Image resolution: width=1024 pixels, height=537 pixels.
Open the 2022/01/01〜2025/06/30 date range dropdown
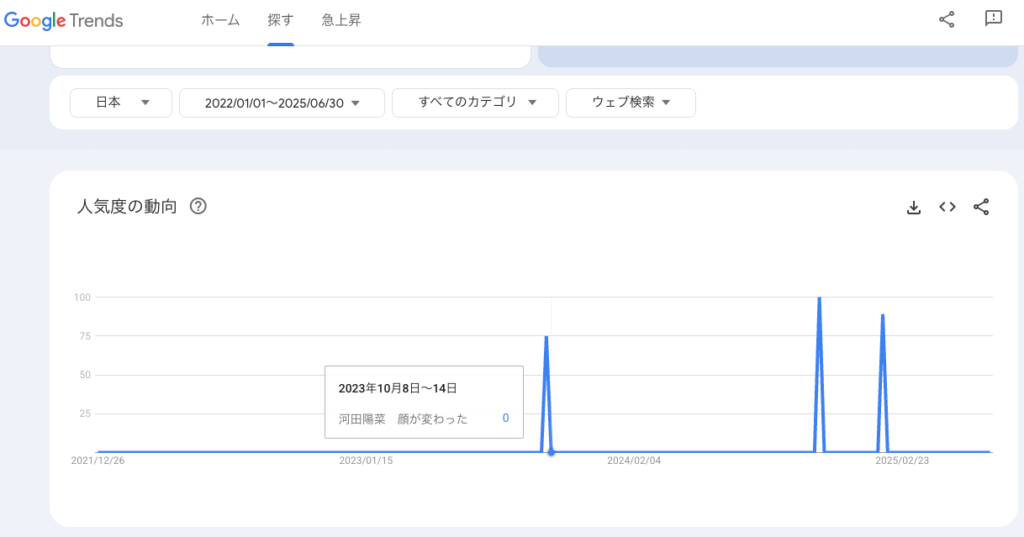coord(281,102)
